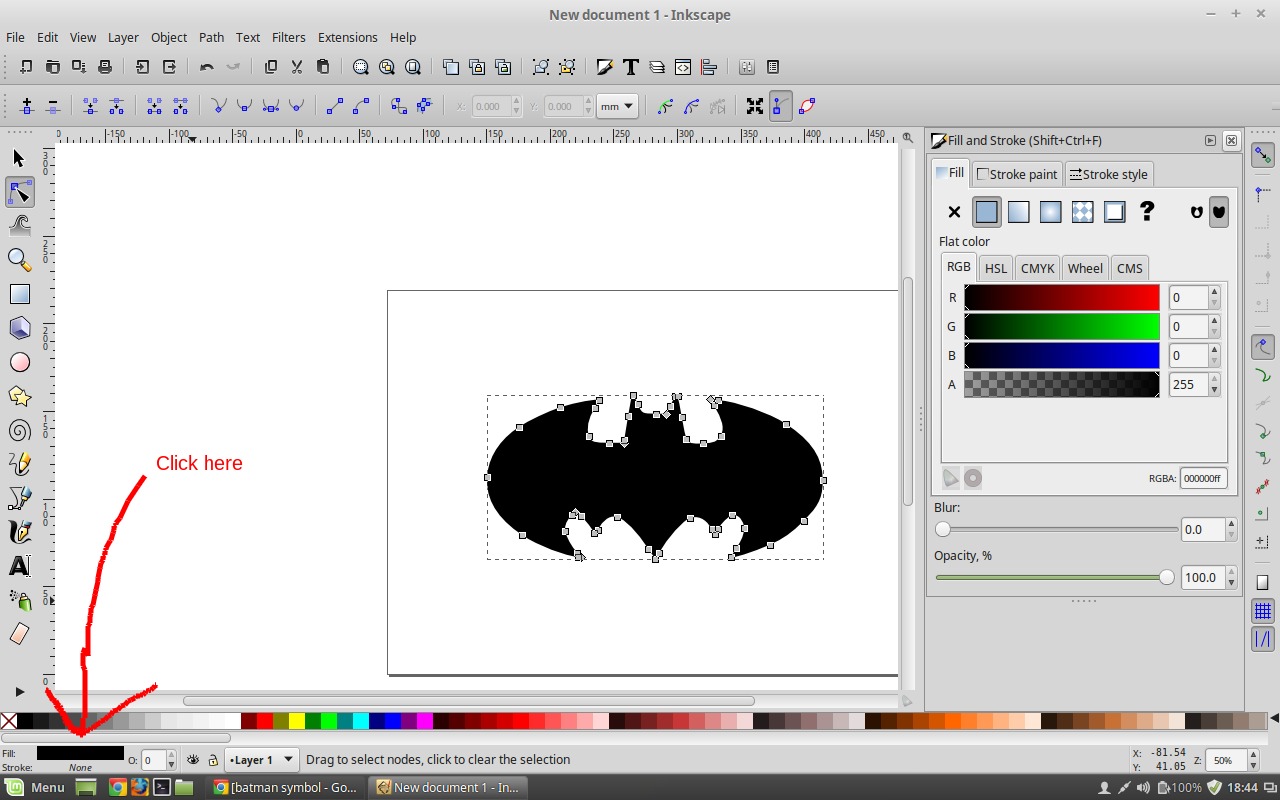
Task: Switch to HSL color tab
Action: pyautogui.click(x=995, y=268)
